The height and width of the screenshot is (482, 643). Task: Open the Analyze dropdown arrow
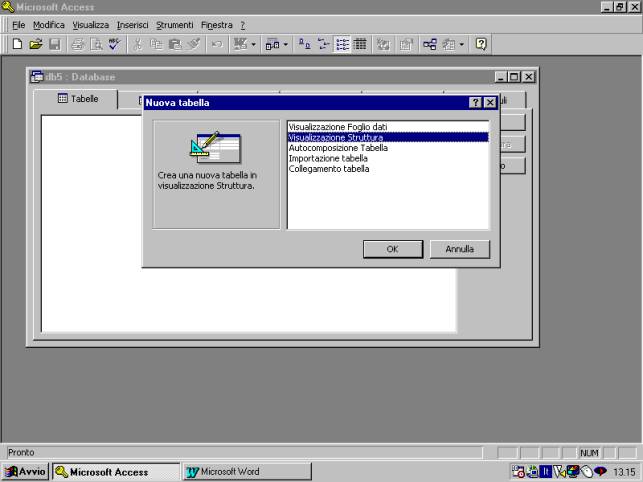(286, 44)
